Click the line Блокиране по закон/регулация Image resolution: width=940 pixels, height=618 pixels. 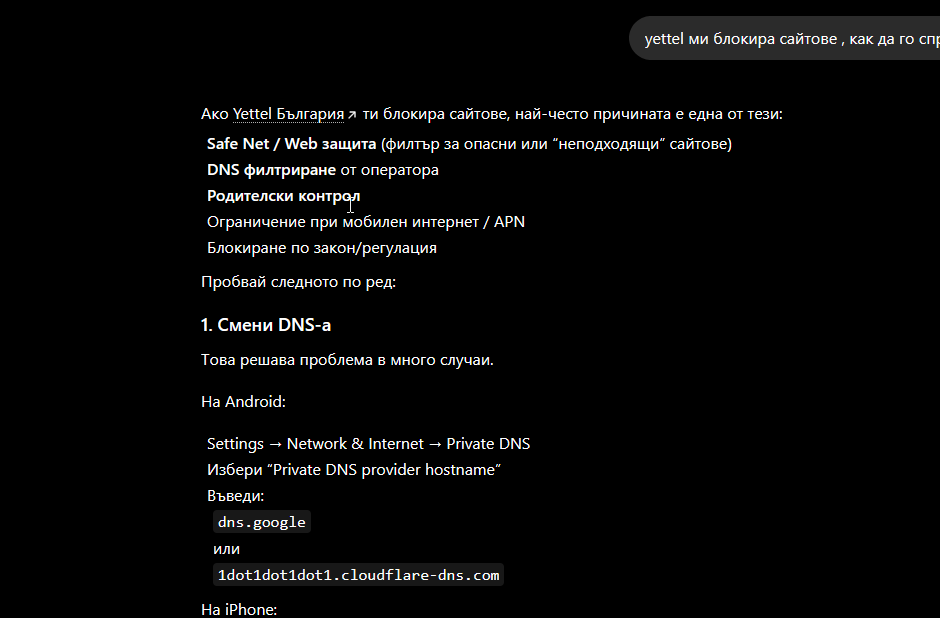pos(322,248)
